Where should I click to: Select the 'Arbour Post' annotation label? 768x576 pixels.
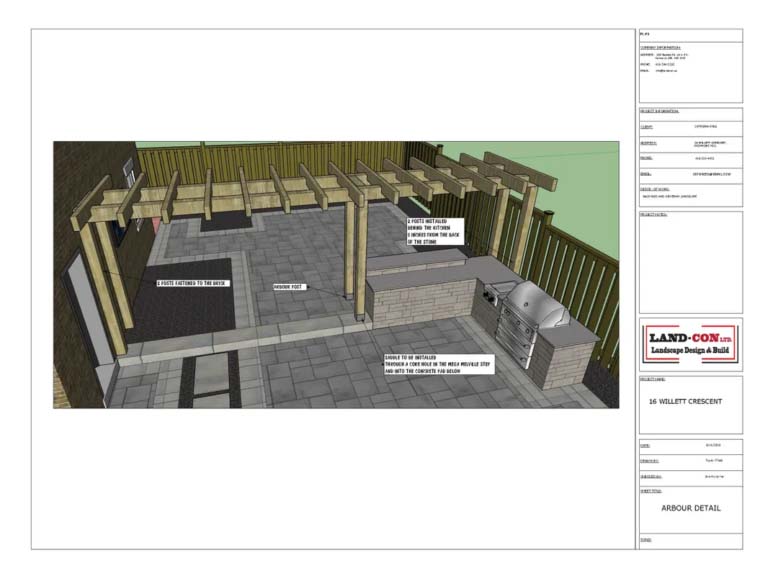289,287
